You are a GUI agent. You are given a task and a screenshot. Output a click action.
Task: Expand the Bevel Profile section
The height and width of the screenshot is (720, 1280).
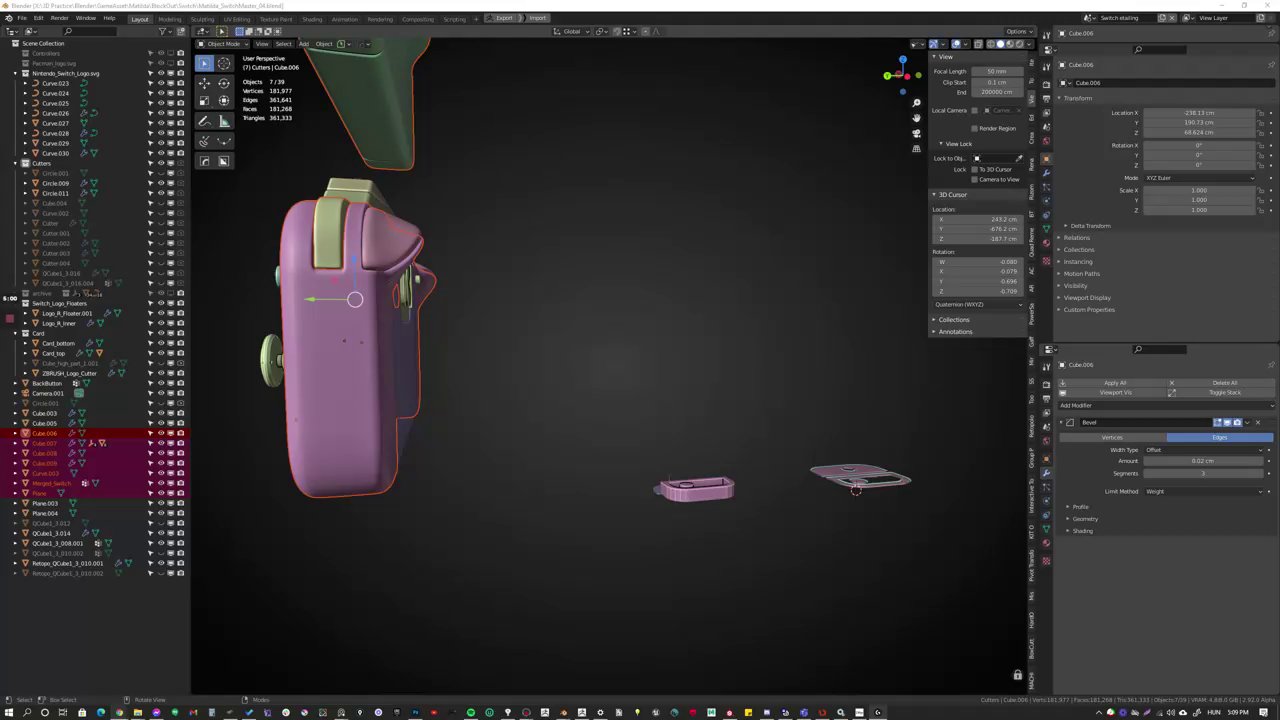[x=1080, y=507]
